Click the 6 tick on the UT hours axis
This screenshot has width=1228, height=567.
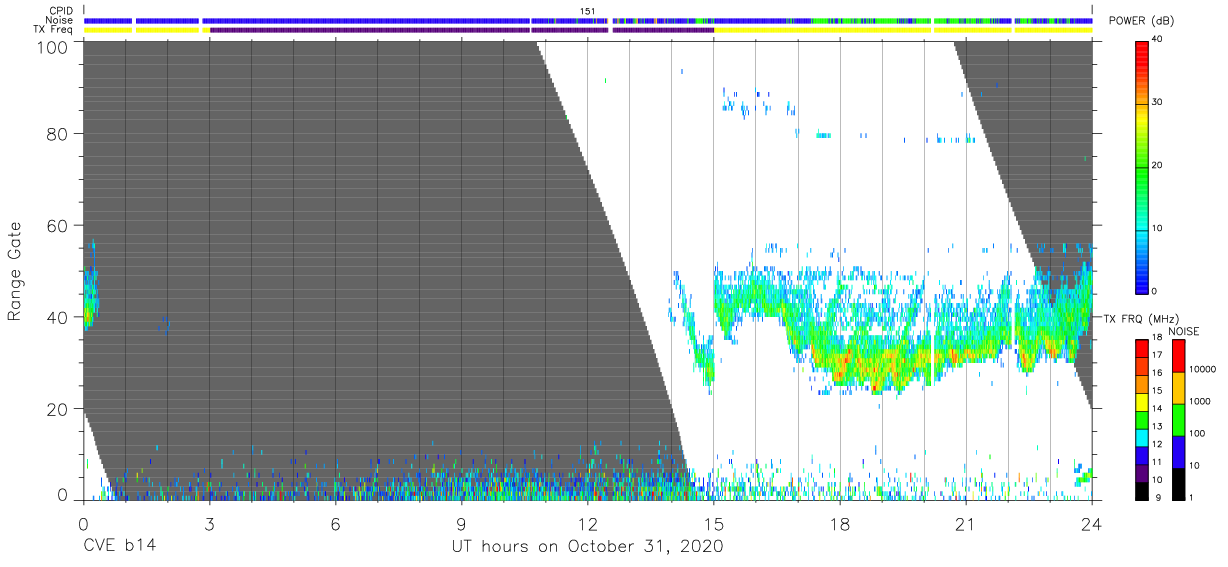[x=336, y=524]
